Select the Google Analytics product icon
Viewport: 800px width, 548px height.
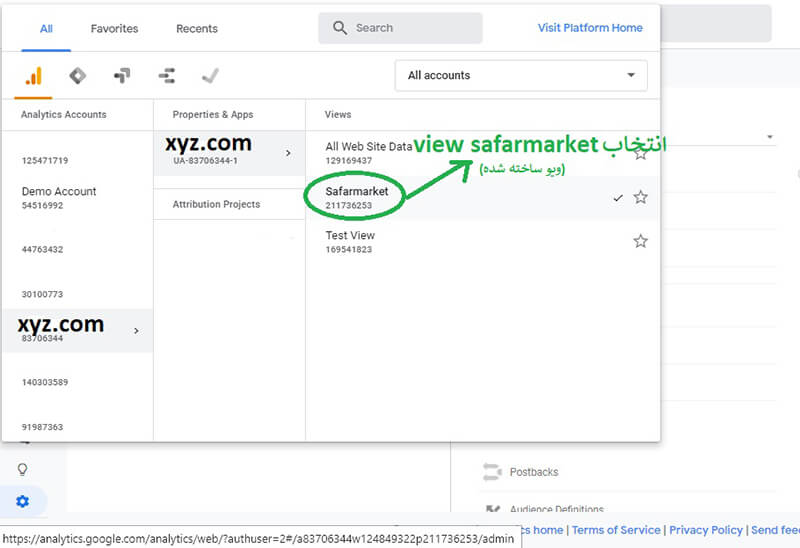click(x=33, y=77)
